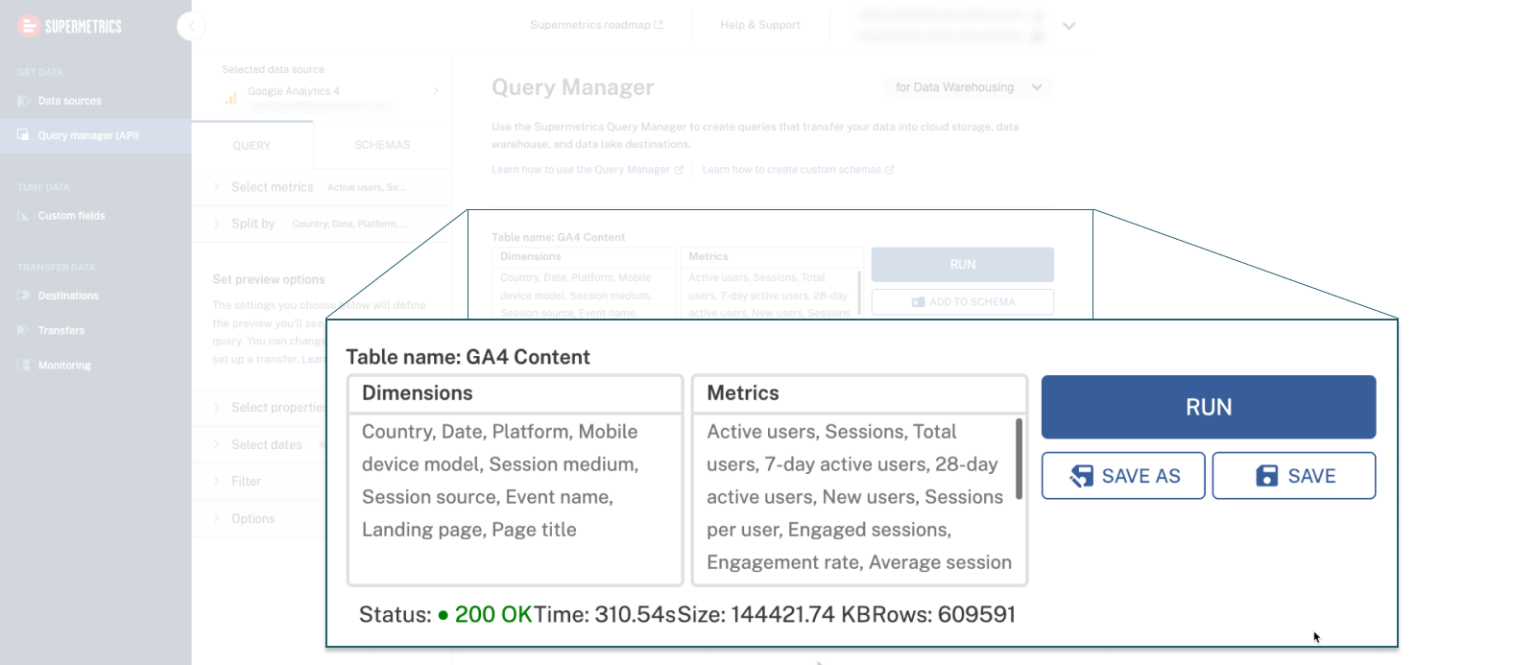
Task: Open 'Learn how to use the Query Manager'
Action: [582, 169]
